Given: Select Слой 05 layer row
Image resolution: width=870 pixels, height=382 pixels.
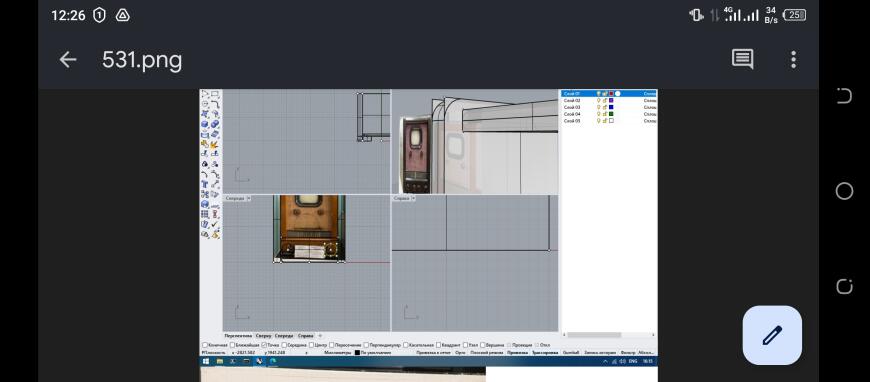Looking at the screenshot, I should click(609, 120).
